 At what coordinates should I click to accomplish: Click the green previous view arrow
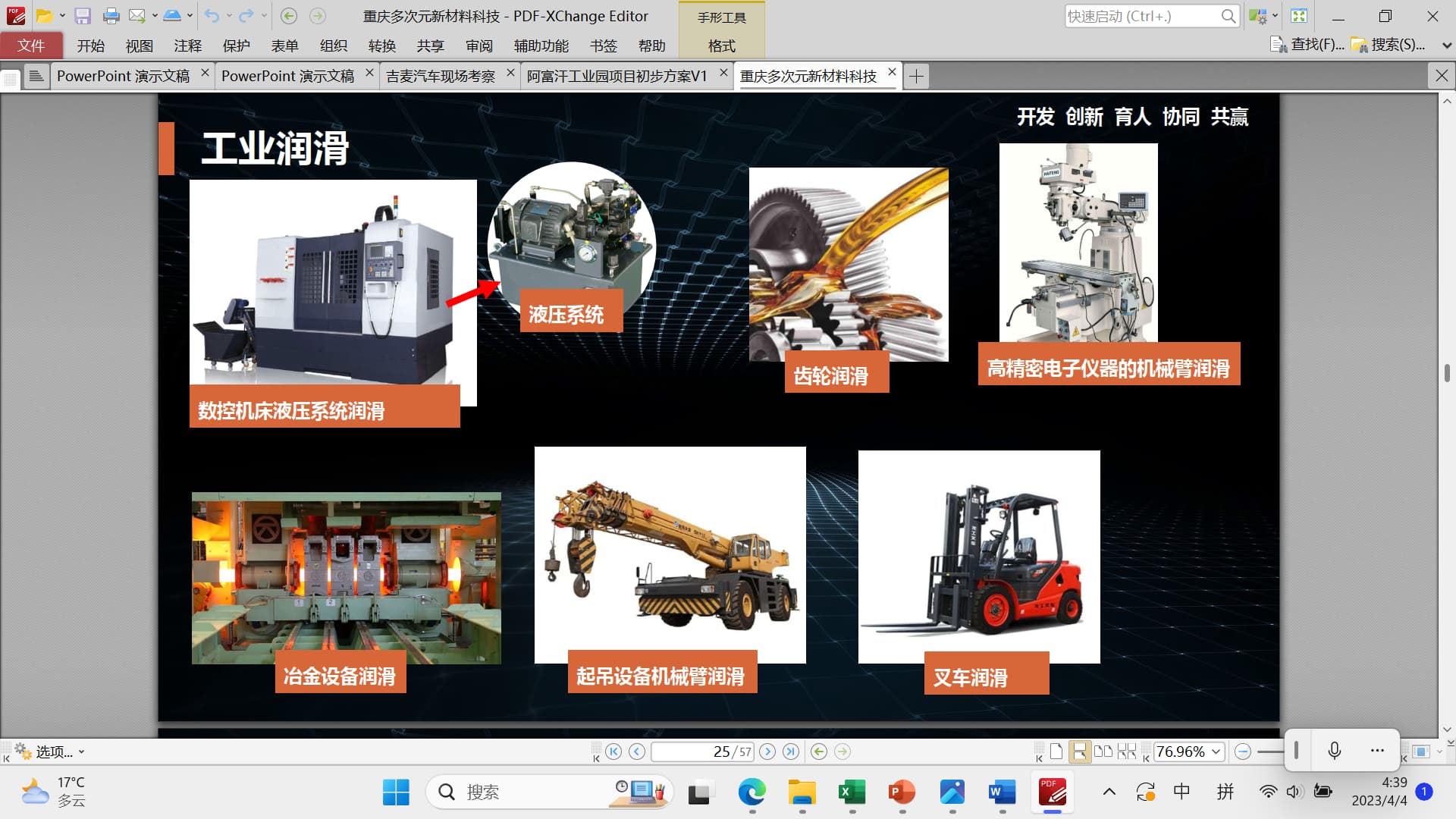(x=818, y=752)
